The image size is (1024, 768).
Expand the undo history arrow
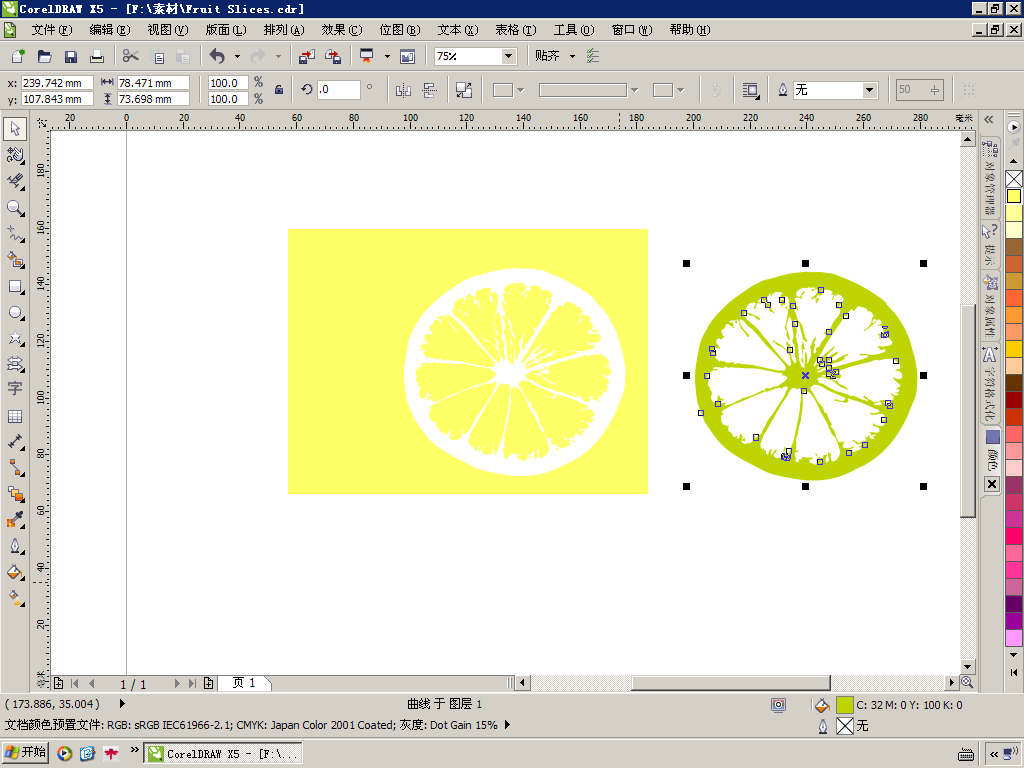(237, 56)
